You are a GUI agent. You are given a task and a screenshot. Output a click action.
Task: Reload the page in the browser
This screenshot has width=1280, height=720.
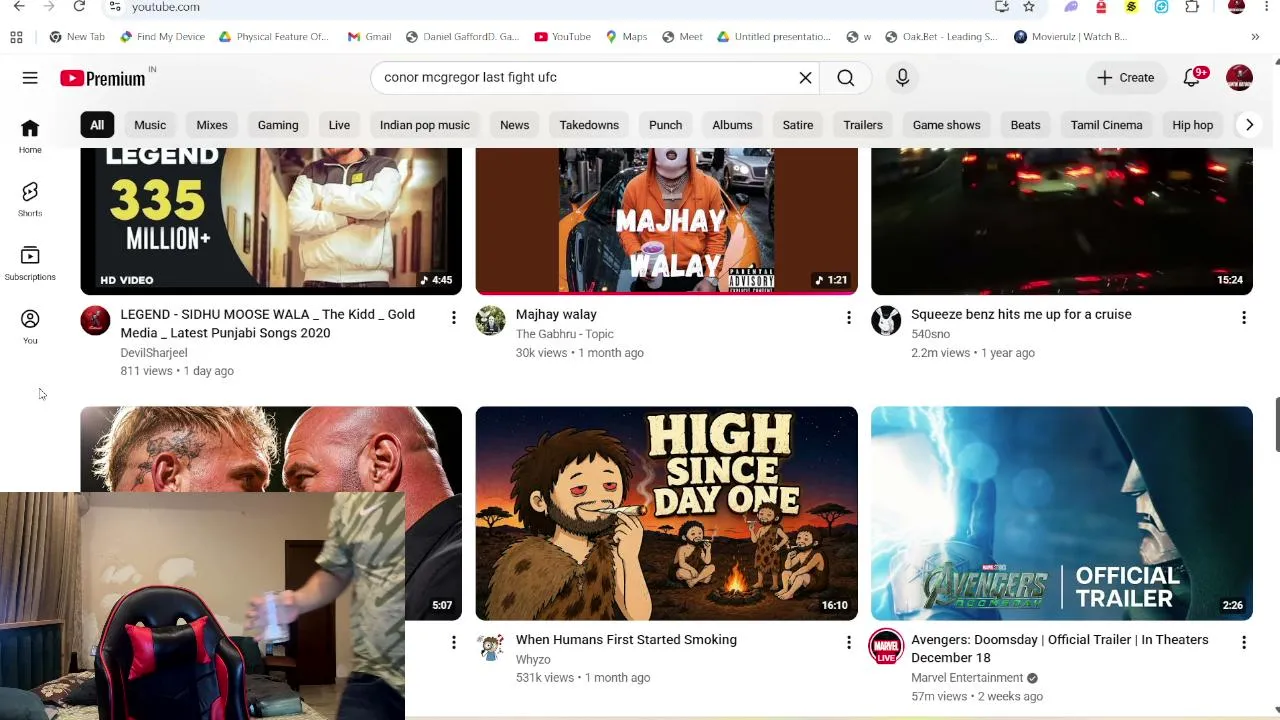(79, 7)
